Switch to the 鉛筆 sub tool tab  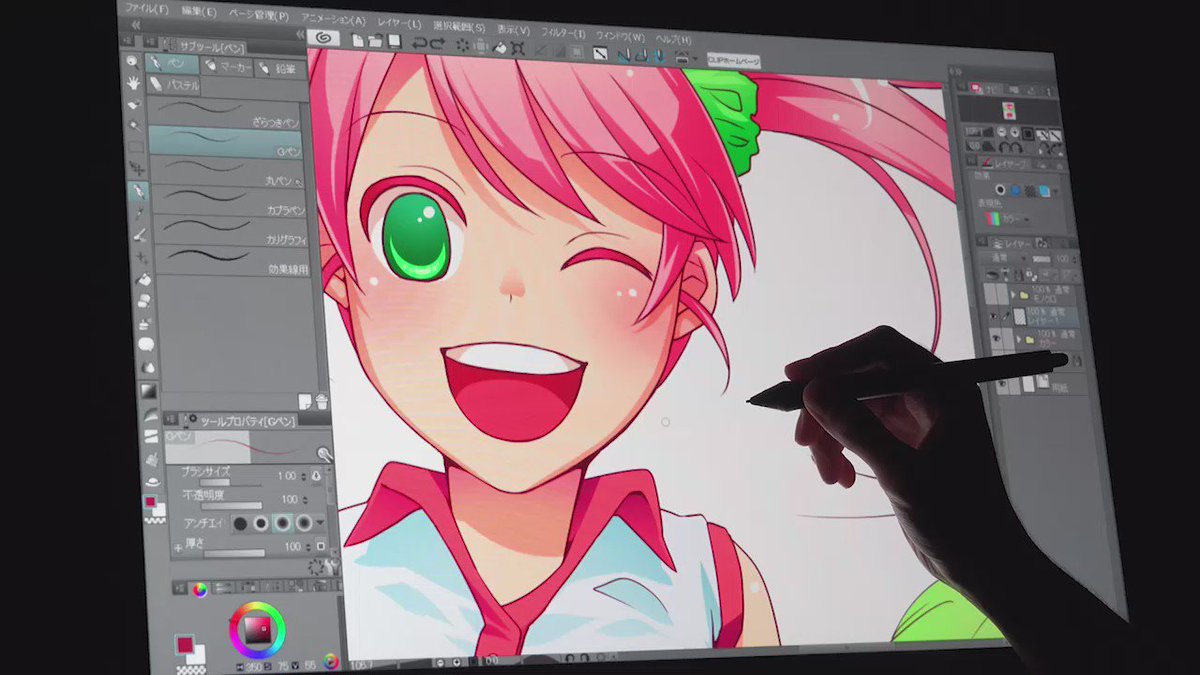279,70
